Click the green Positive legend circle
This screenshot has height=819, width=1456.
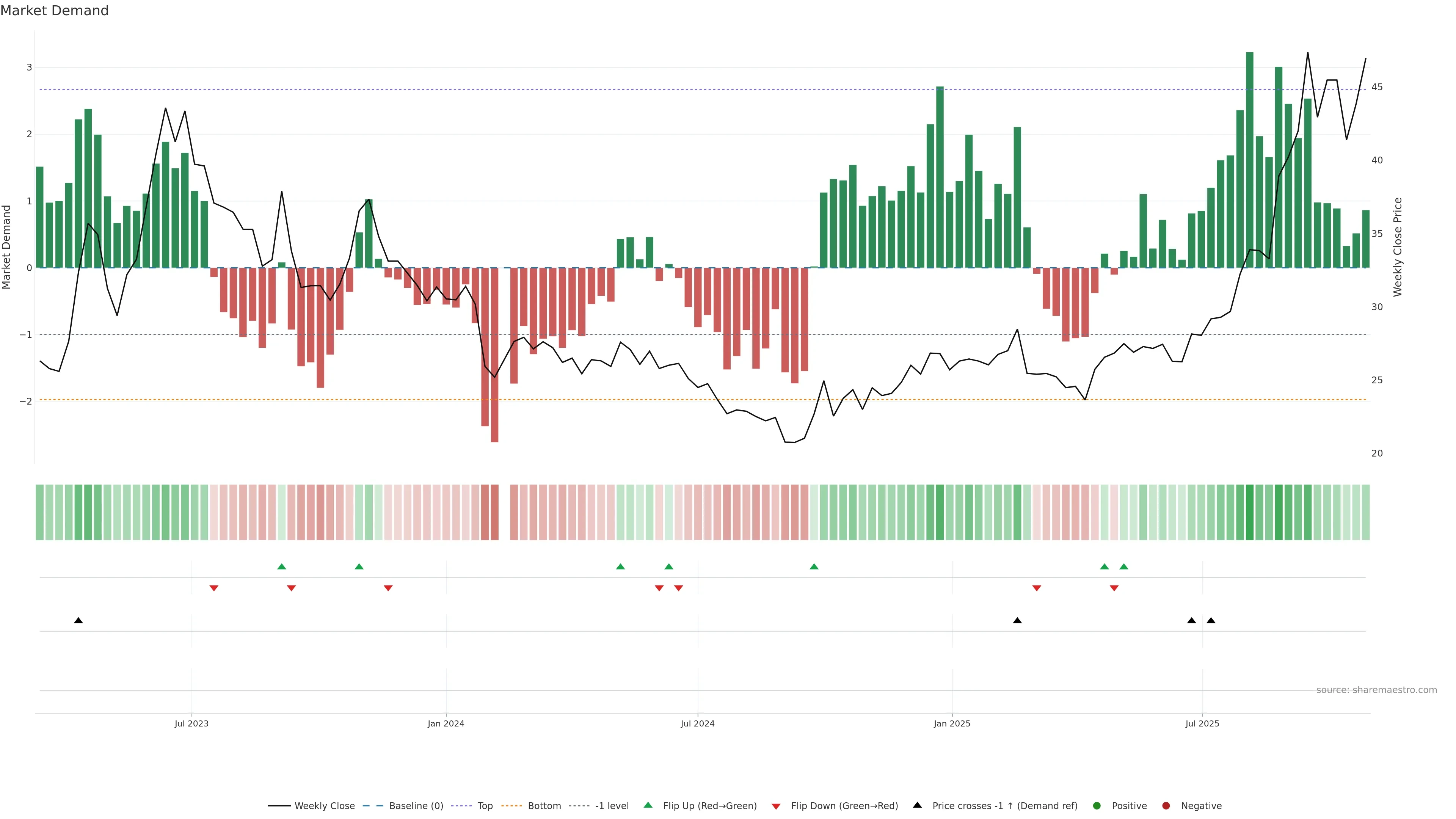pyautogui.click(x=1097, y=806)
